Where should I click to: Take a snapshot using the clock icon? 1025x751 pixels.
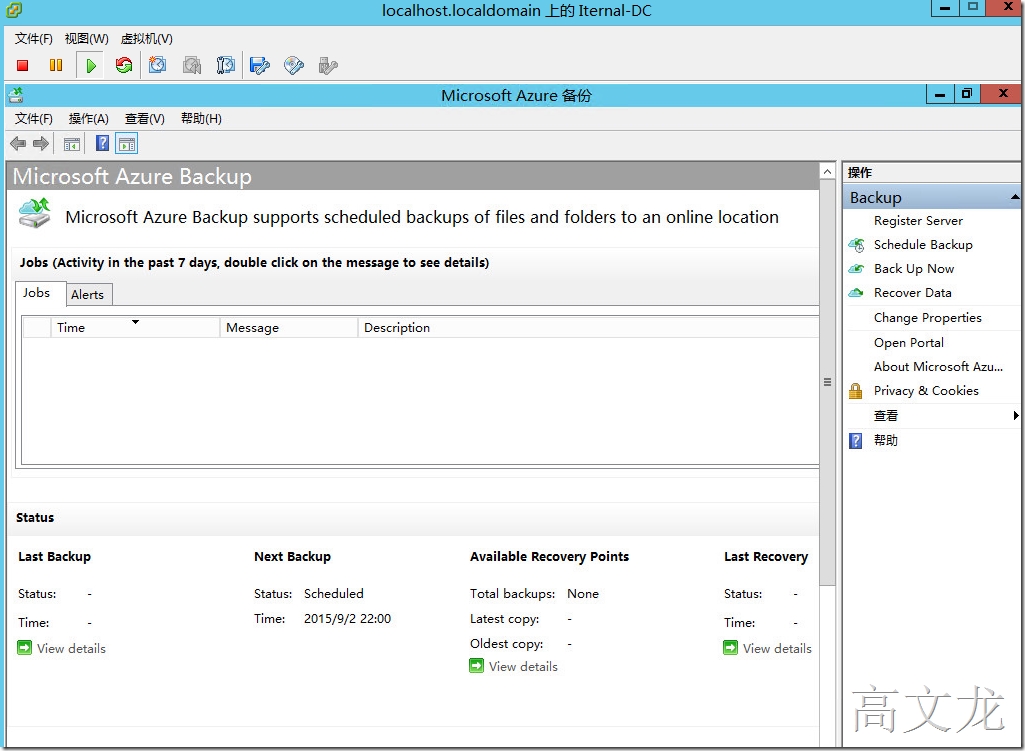tap(158, 65)
